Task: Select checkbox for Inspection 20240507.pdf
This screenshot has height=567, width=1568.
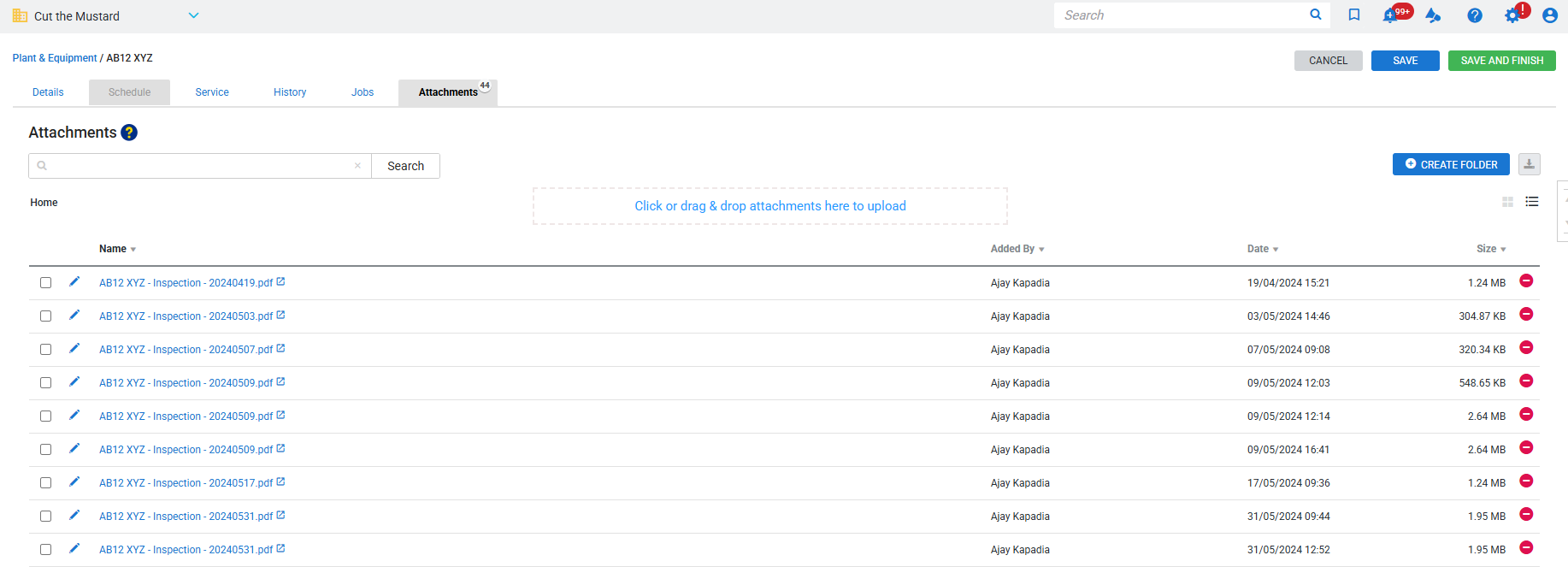Action: tap(46, 350)
